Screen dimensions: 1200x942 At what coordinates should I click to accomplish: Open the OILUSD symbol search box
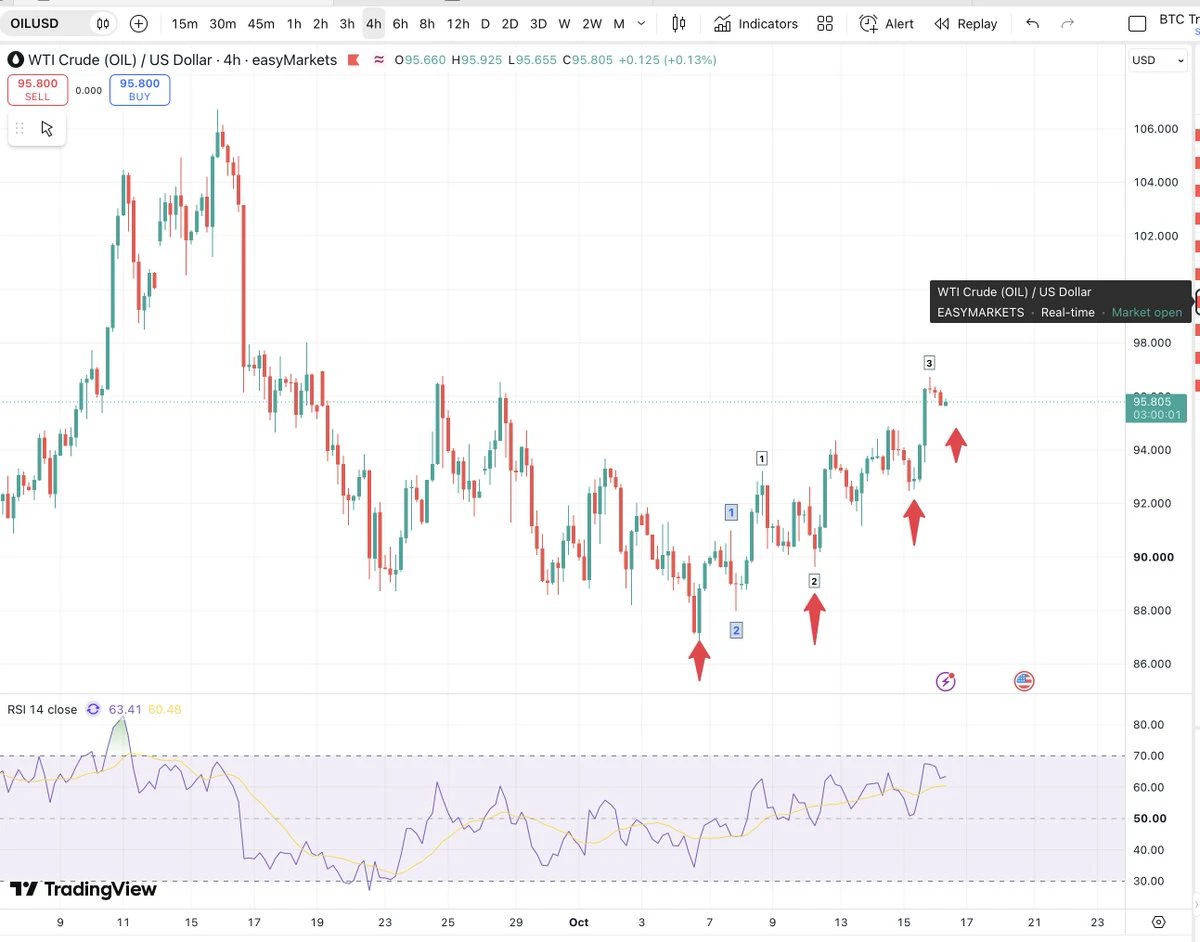click(61, 23)
